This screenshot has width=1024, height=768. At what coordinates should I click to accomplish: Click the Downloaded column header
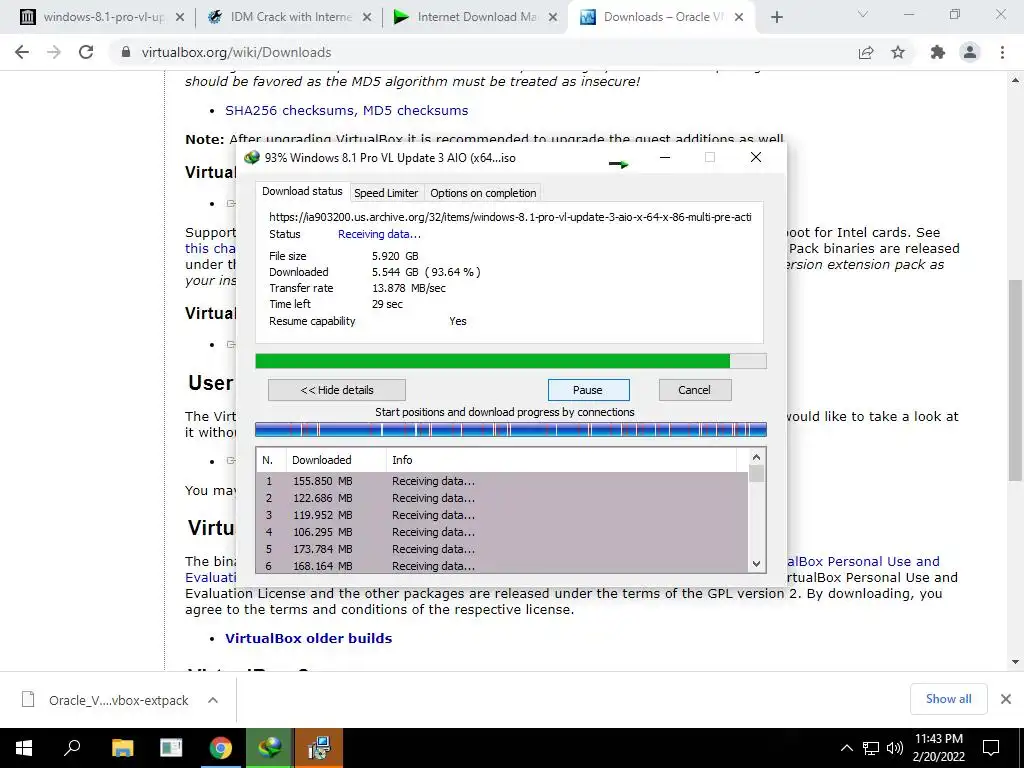(x=336, y=460)
